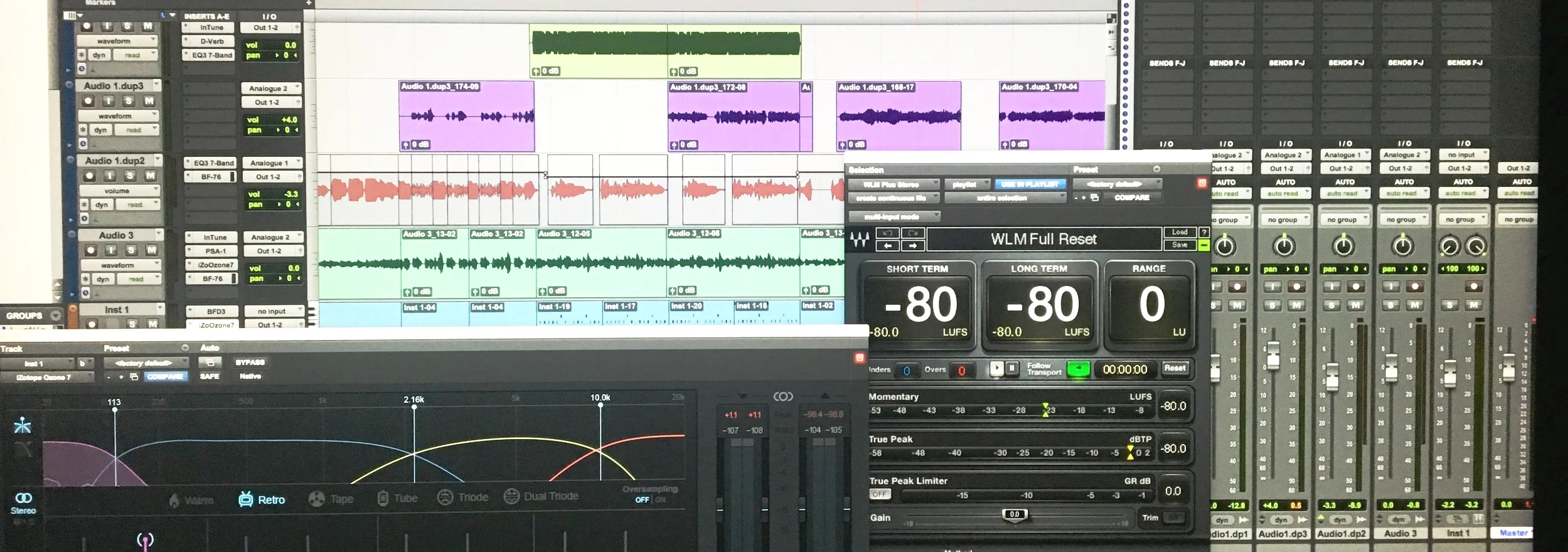Go to previous preset with WLM left arrow
This screenshot has width=1568, height=552.
tap(888, 245)
